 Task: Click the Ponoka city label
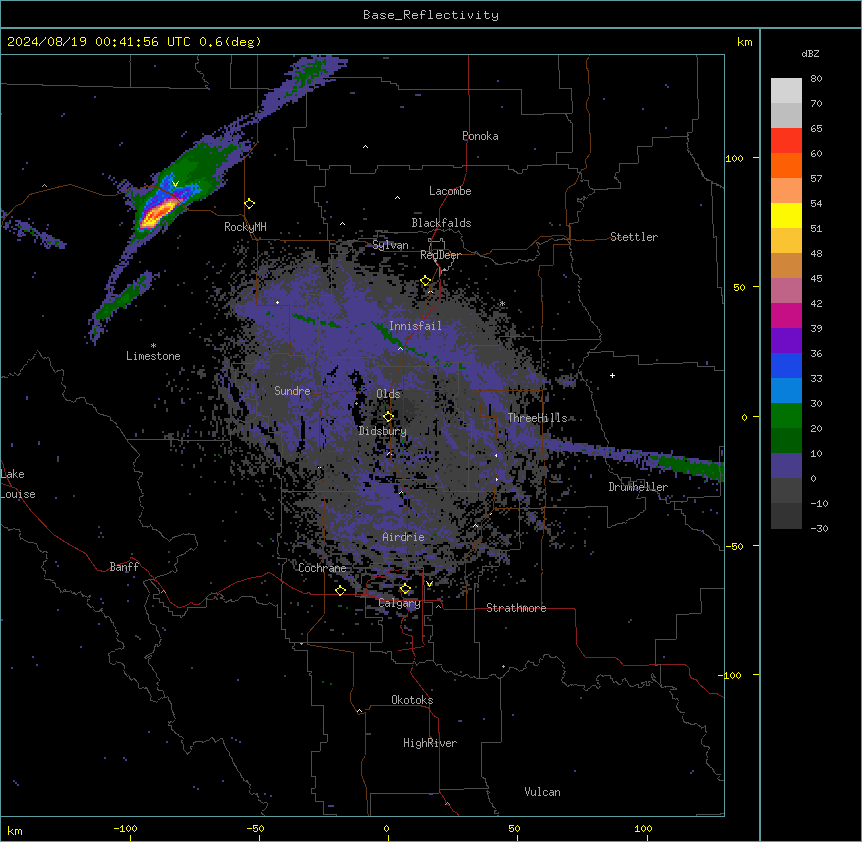pyautogui.click(x=480, y=136)
